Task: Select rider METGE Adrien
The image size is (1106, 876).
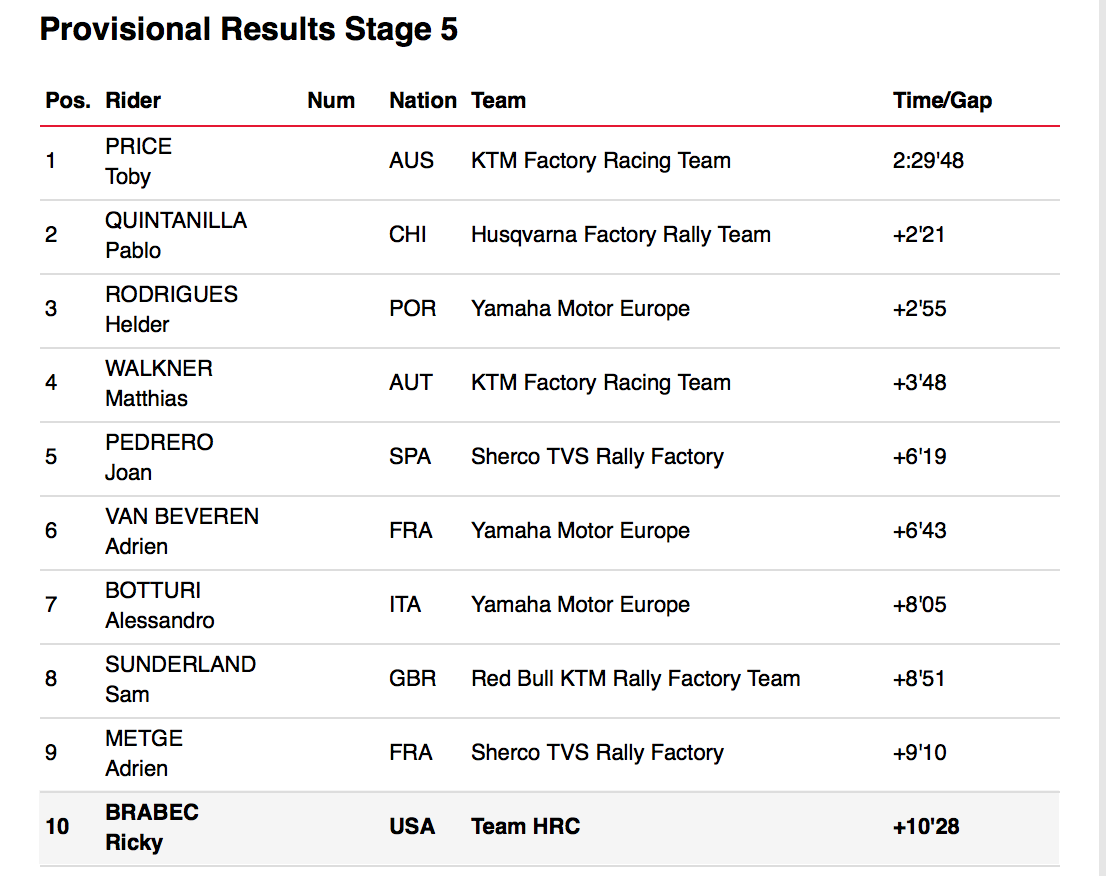Action: [x=144, y=753]
